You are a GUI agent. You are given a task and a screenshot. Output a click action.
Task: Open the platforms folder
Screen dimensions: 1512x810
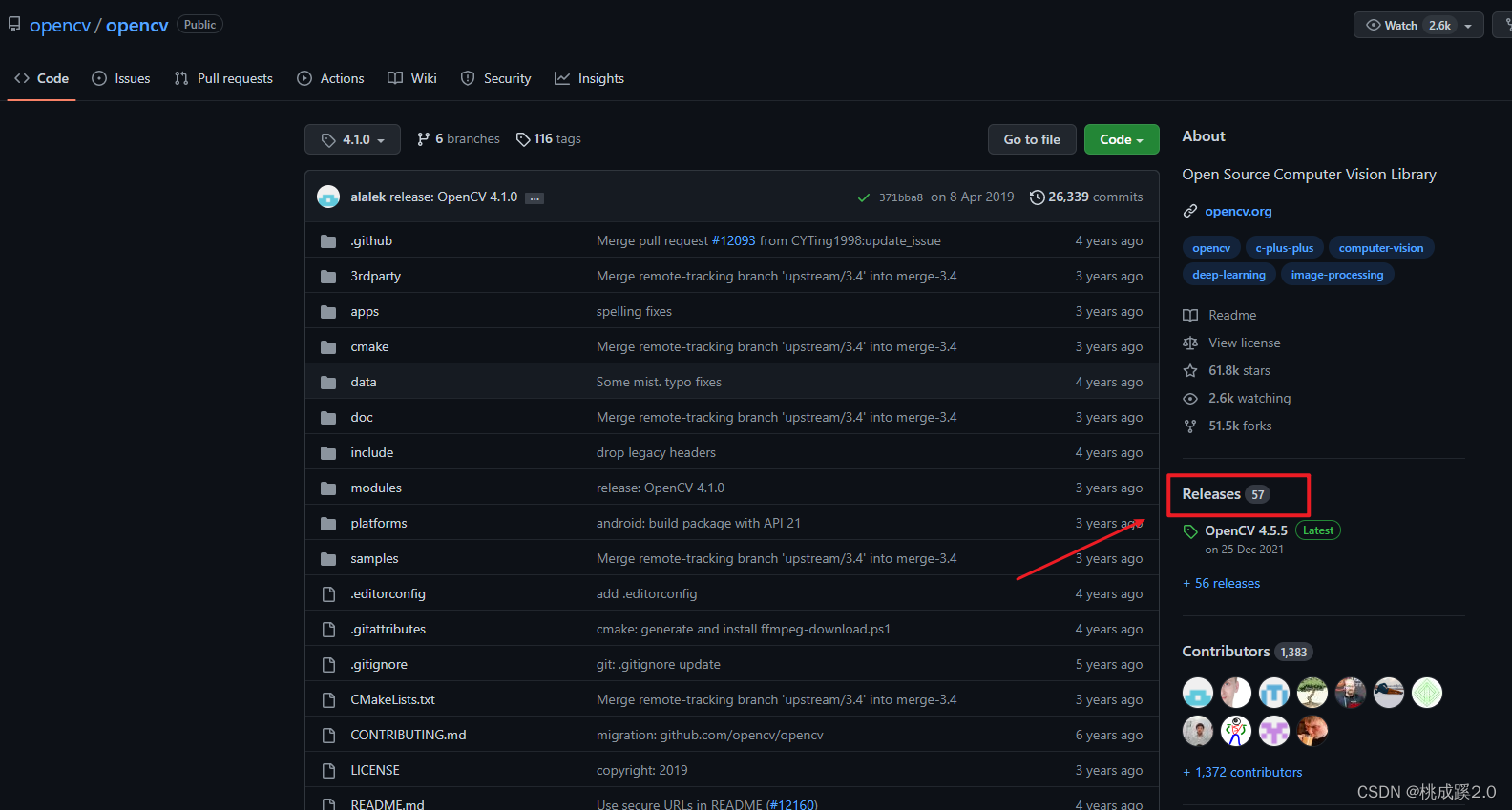[x=378, y=524]
